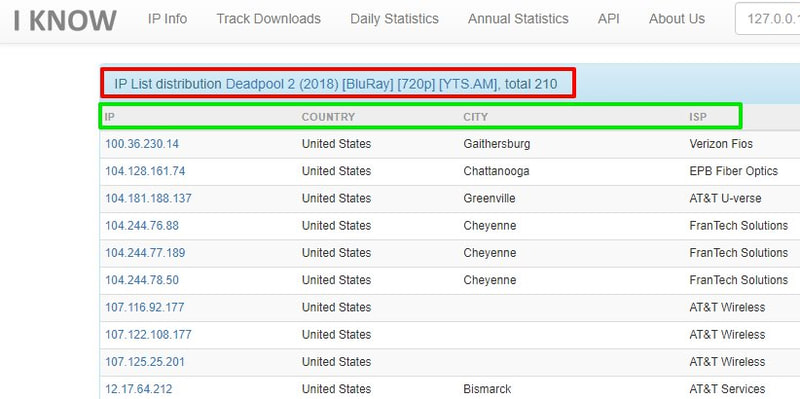
Task: Click the IP column header
Action: 110,117
